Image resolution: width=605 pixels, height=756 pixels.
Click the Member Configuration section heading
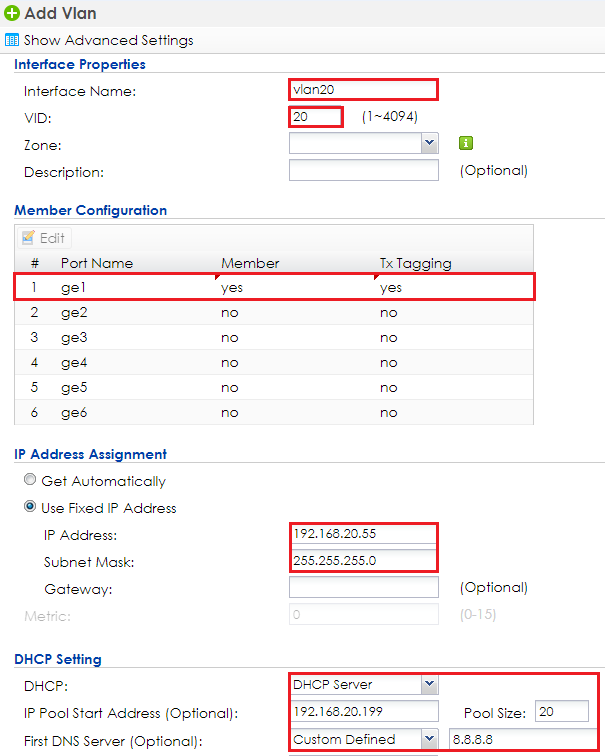[x=91, y=210]
